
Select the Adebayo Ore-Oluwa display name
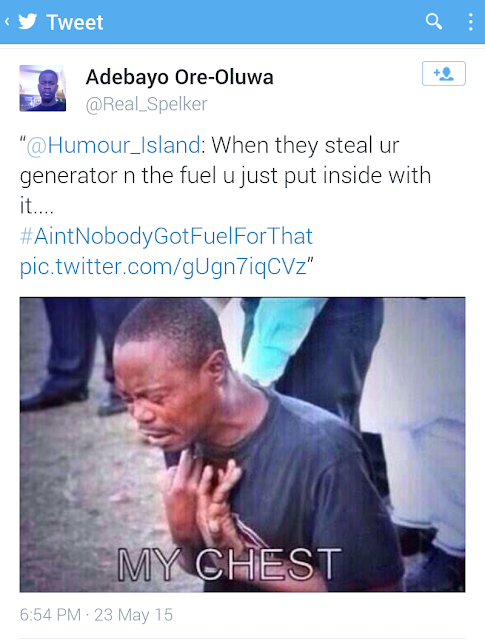179,77
